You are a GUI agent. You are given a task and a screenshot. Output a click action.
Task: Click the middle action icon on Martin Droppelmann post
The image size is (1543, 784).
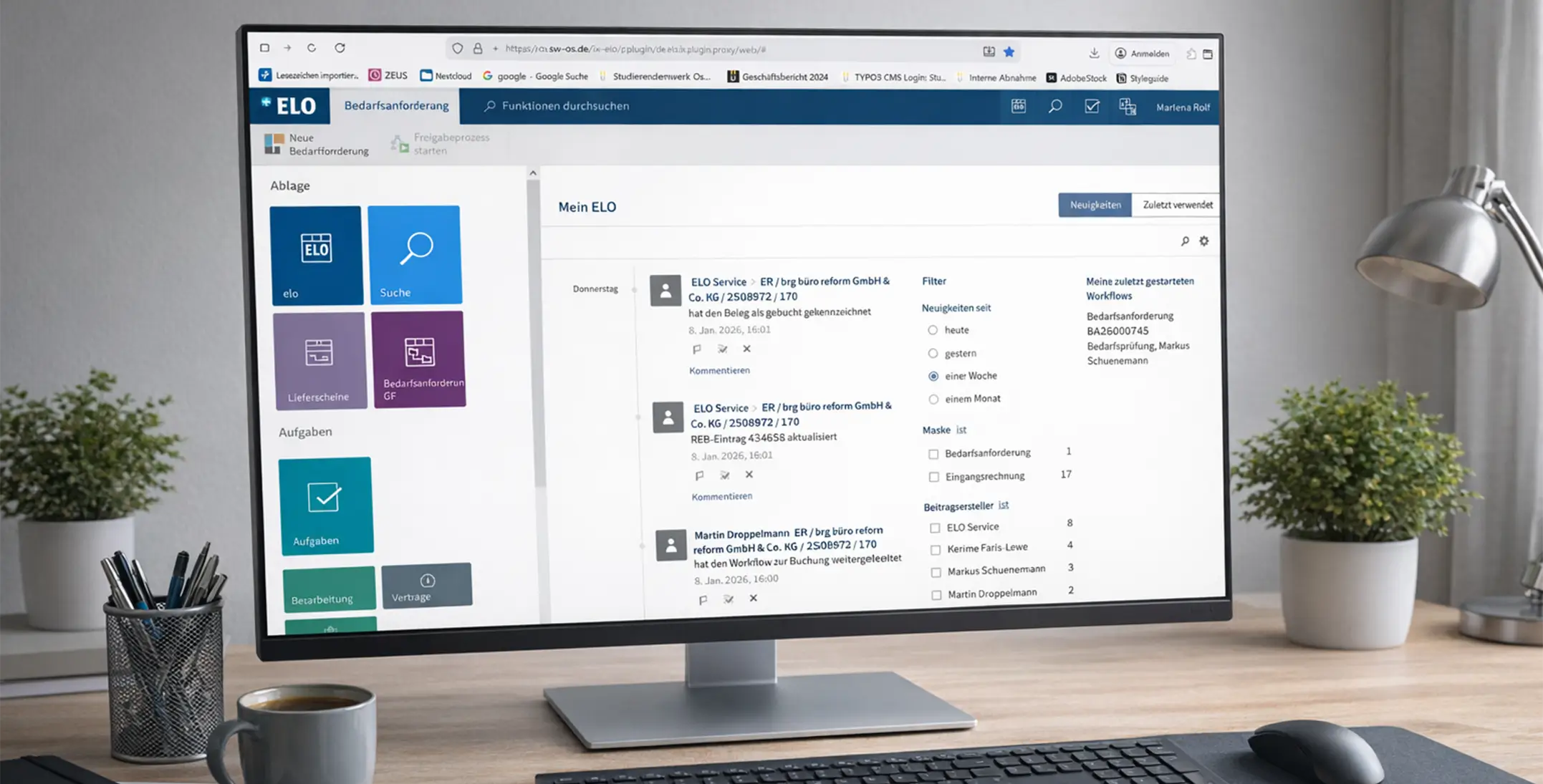click(x=729, y=599)
